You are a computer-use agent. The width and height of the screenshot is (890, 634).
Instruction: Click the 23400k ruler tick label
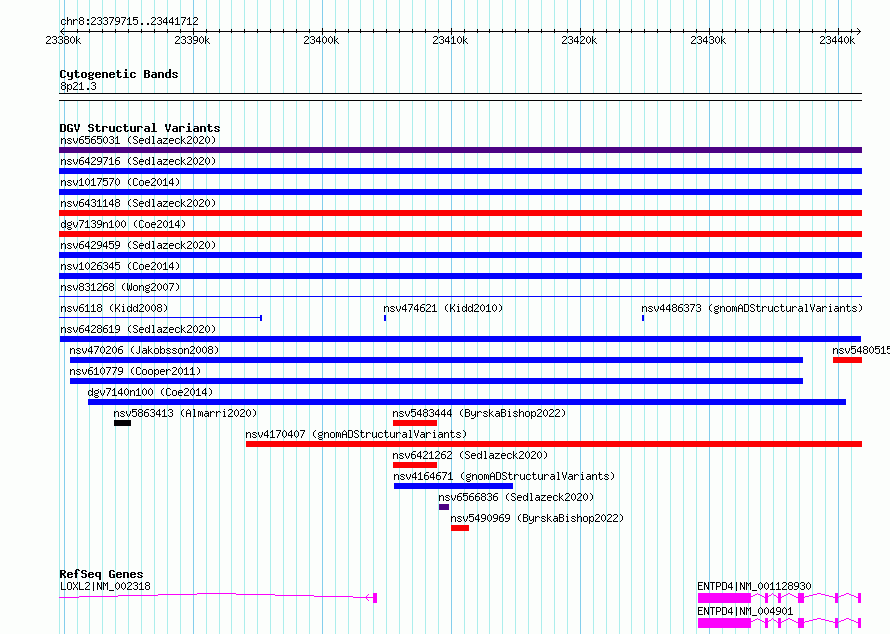click(321, 40)
